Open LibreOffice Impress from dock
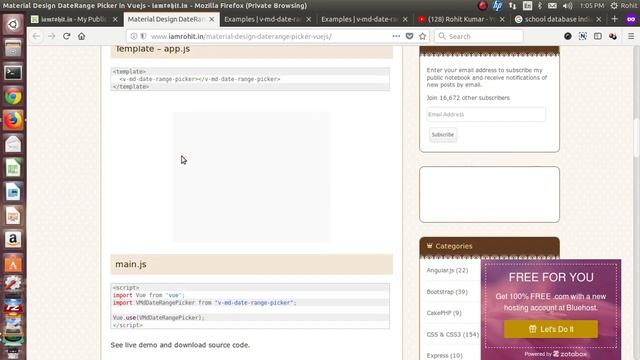The width and height of the screenshot is (640, 360). click(13, 216)
